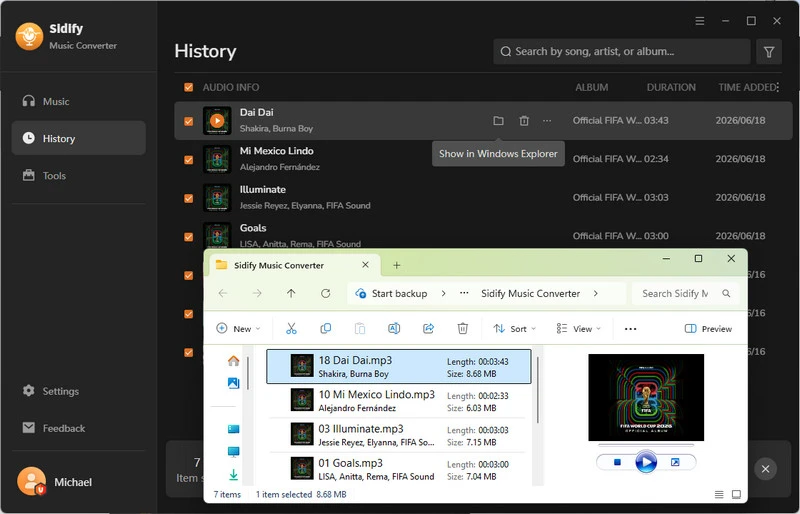Open the filter funnel button
This screenshot has width=800, height=514.
[769, 52]
